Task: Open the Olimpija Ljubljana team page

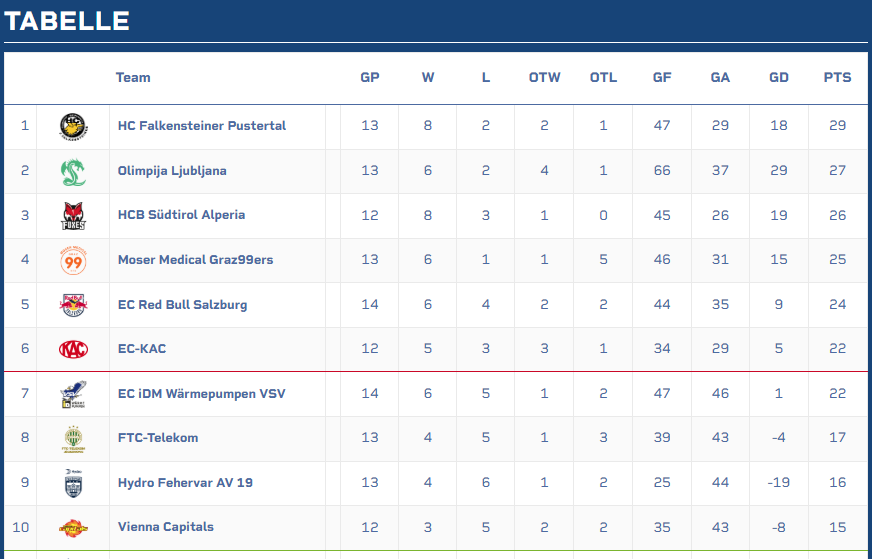Action: click(172, 171)
